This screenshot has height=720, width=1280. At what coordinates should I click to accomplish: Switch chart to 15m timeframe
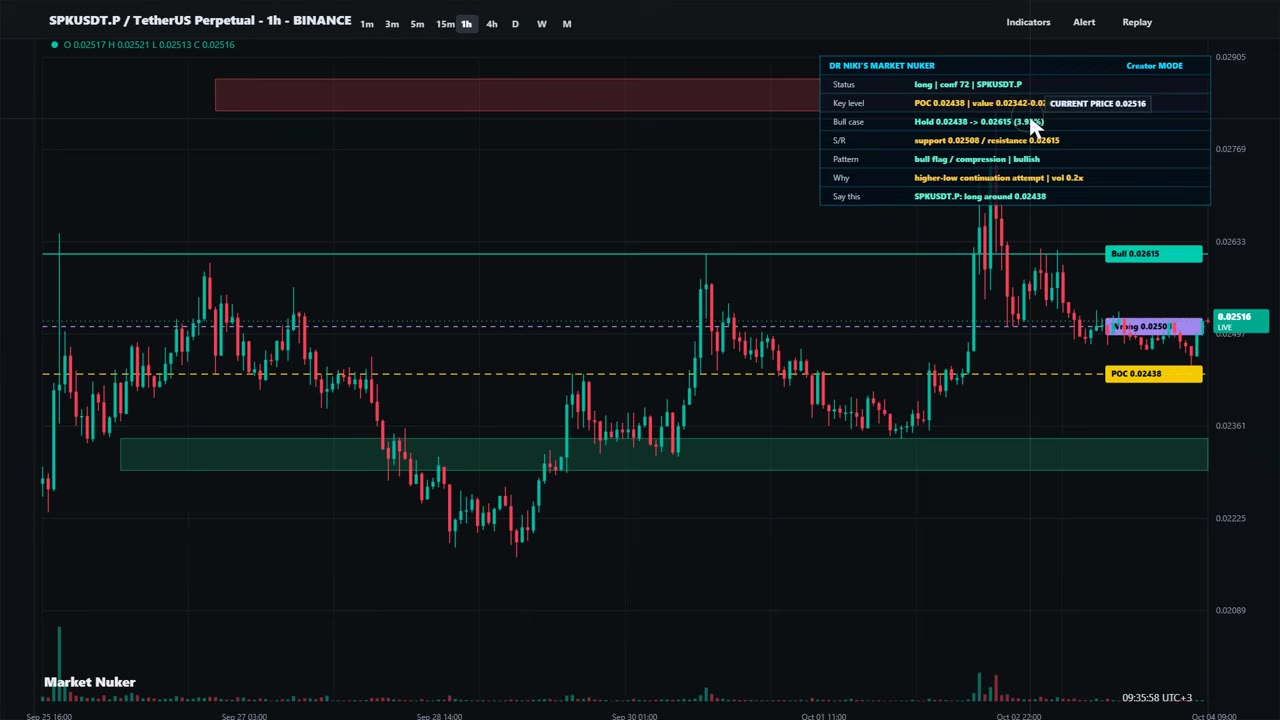pos(444,24)
